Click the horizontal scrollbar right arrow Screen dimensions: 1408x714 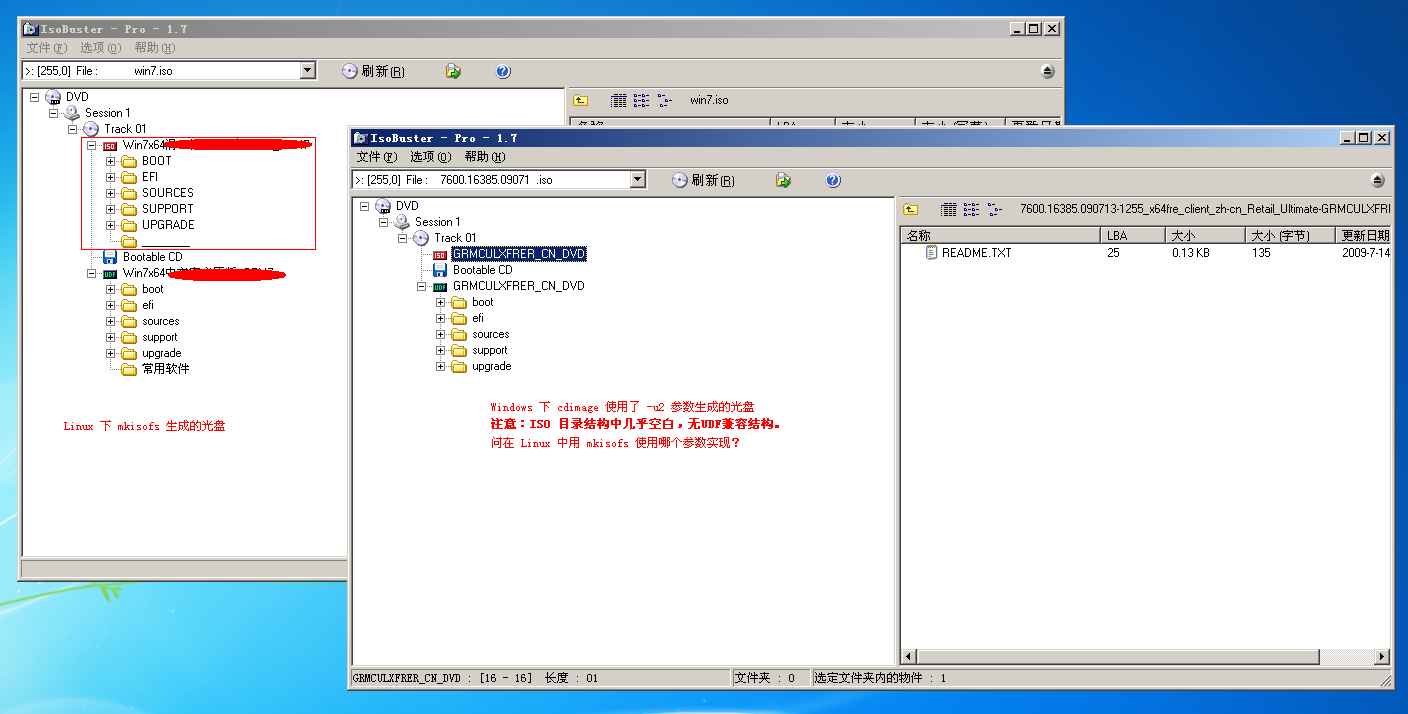tap(1382, 657)
